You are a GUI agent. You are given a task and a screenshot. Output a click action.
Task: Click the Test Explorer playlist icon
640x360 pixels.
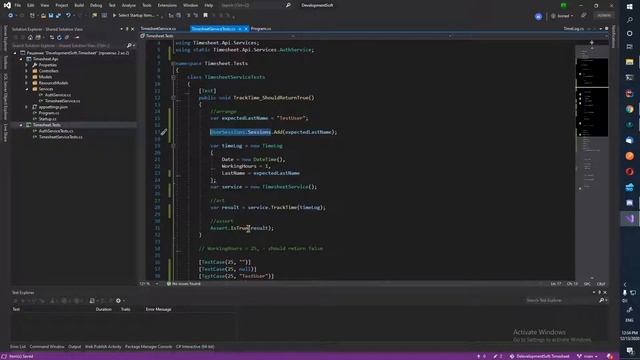[92, 301]
